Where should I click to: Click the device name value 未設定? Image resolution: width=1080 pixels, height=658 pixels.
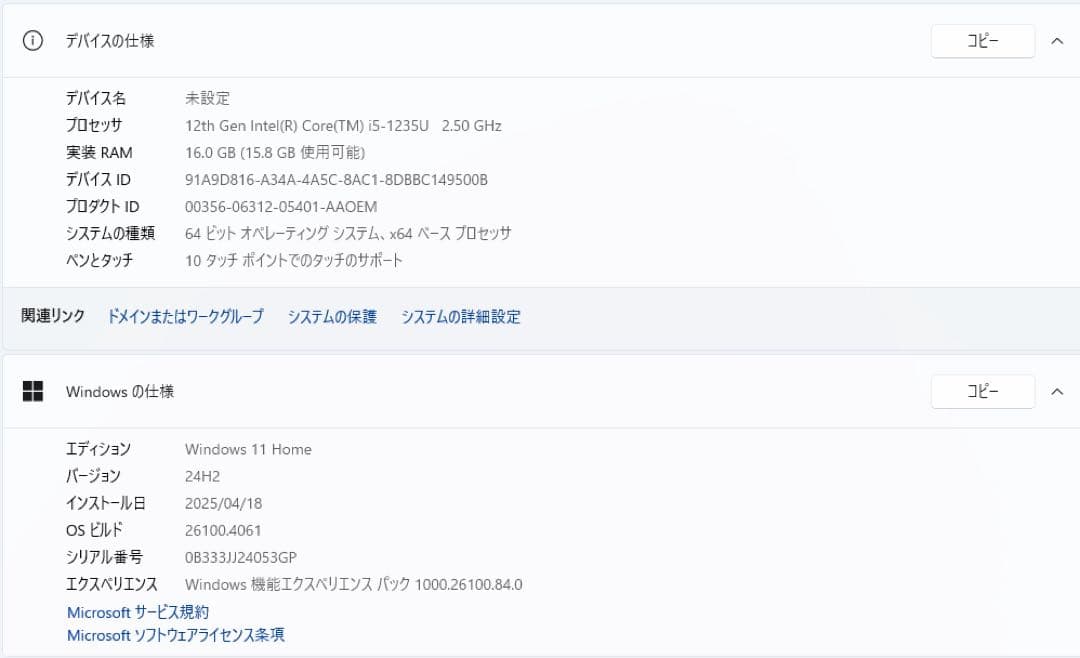(207, 98)
